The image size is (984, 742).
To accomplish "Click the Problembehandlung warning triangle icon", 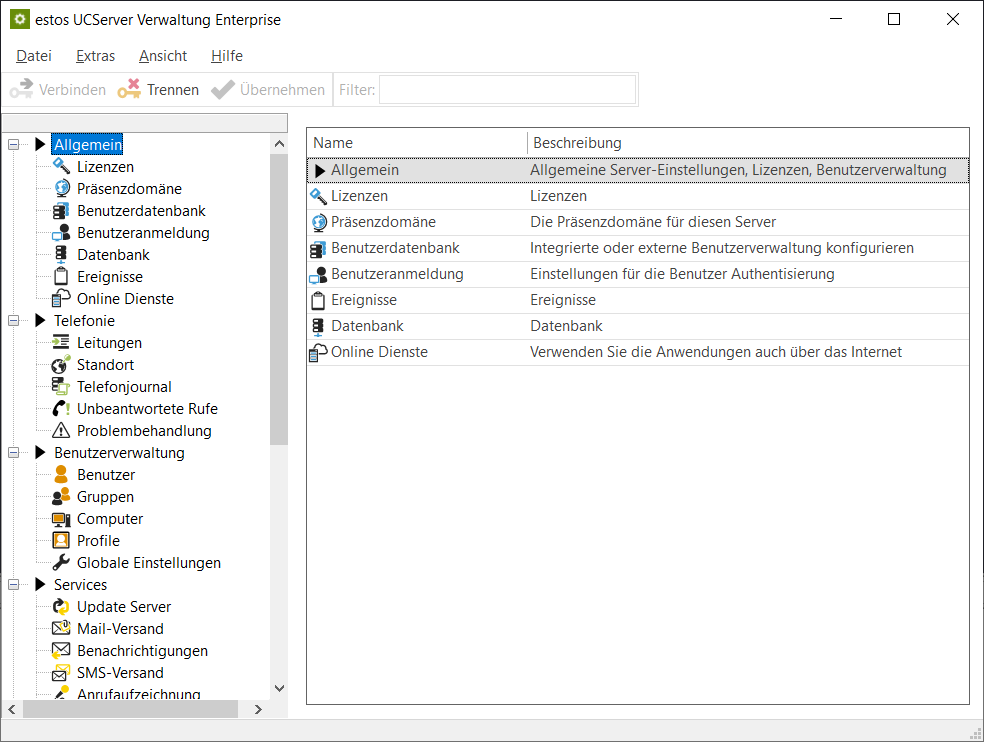I will [61, 431].
